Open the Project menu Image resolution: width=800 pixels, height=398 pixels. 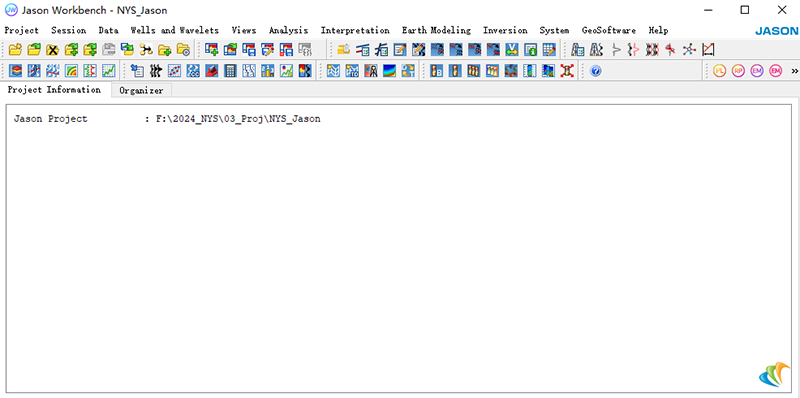click(21, 31)
